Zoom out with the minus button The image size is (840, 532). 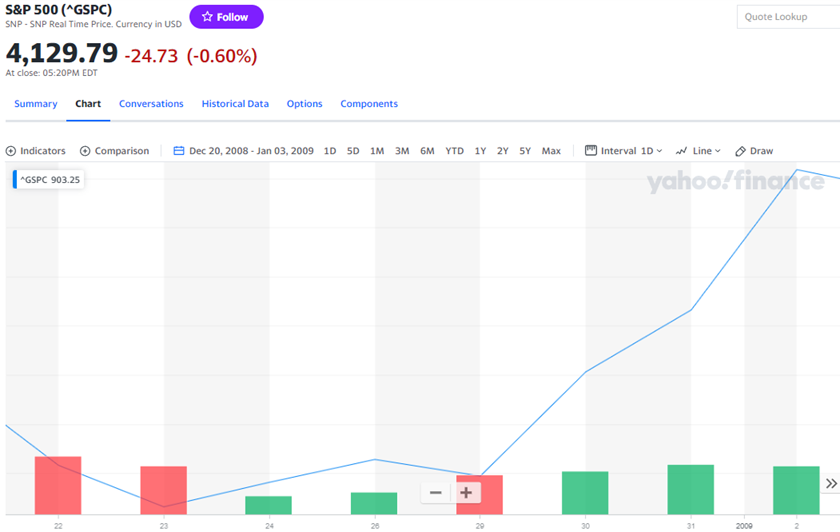tap(436, 492)
